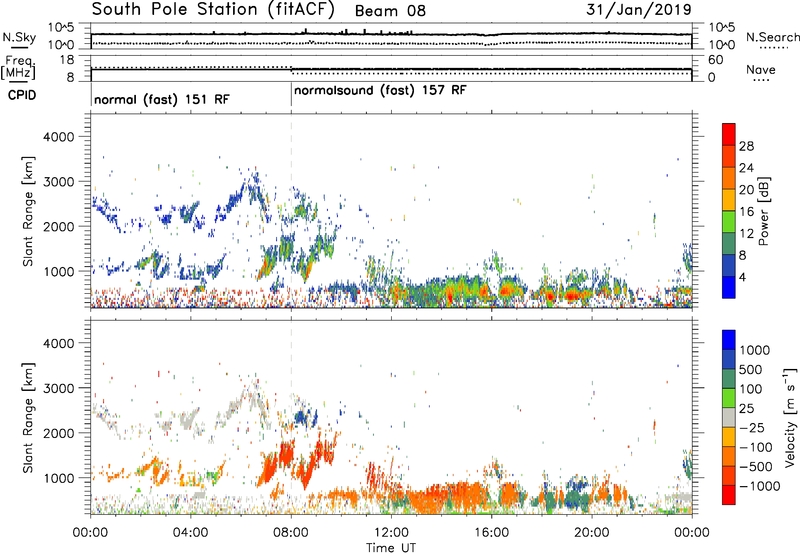Click the 'CPID' label
800x554 pixels.
[x=22, y=95]
